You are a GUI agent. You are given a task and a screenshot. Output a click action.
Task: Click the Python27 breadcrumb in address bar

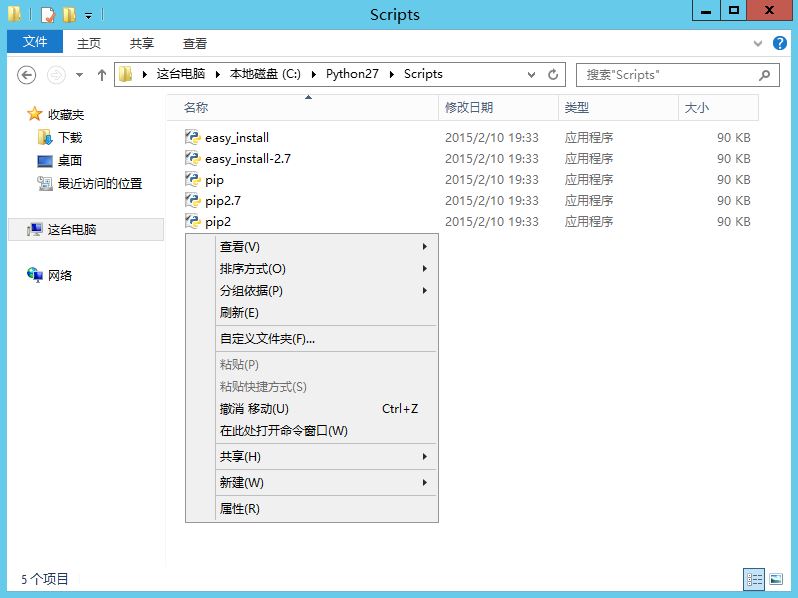[352, 75]
